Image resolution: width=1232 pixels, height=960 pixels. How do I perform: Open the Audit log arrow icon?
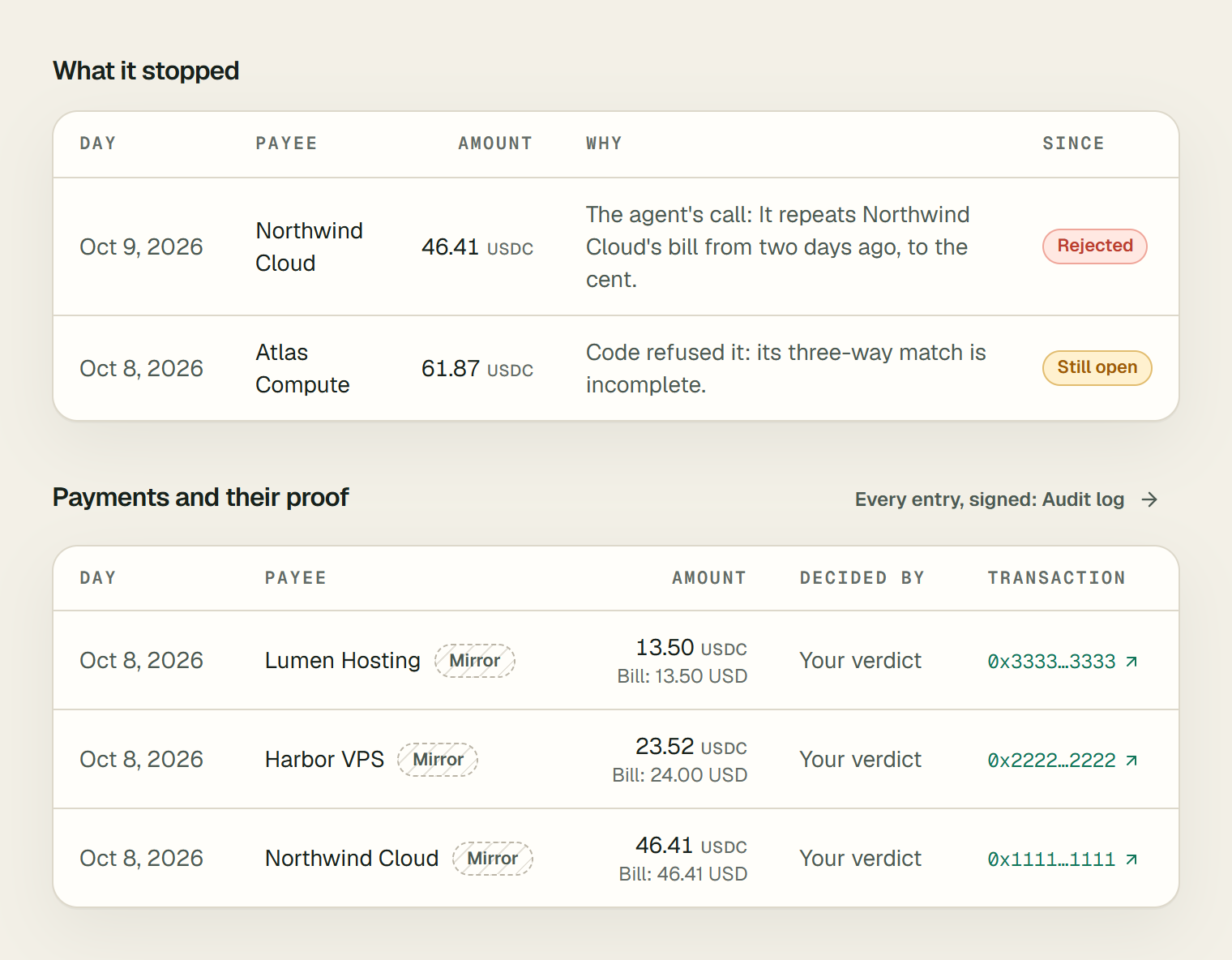pyautogui.click(x=1149, y=499)
